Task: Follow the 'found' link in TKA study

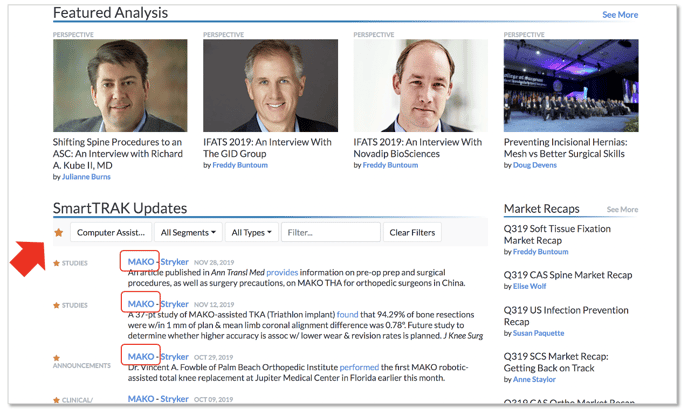Action: click(x=348, y=315)
